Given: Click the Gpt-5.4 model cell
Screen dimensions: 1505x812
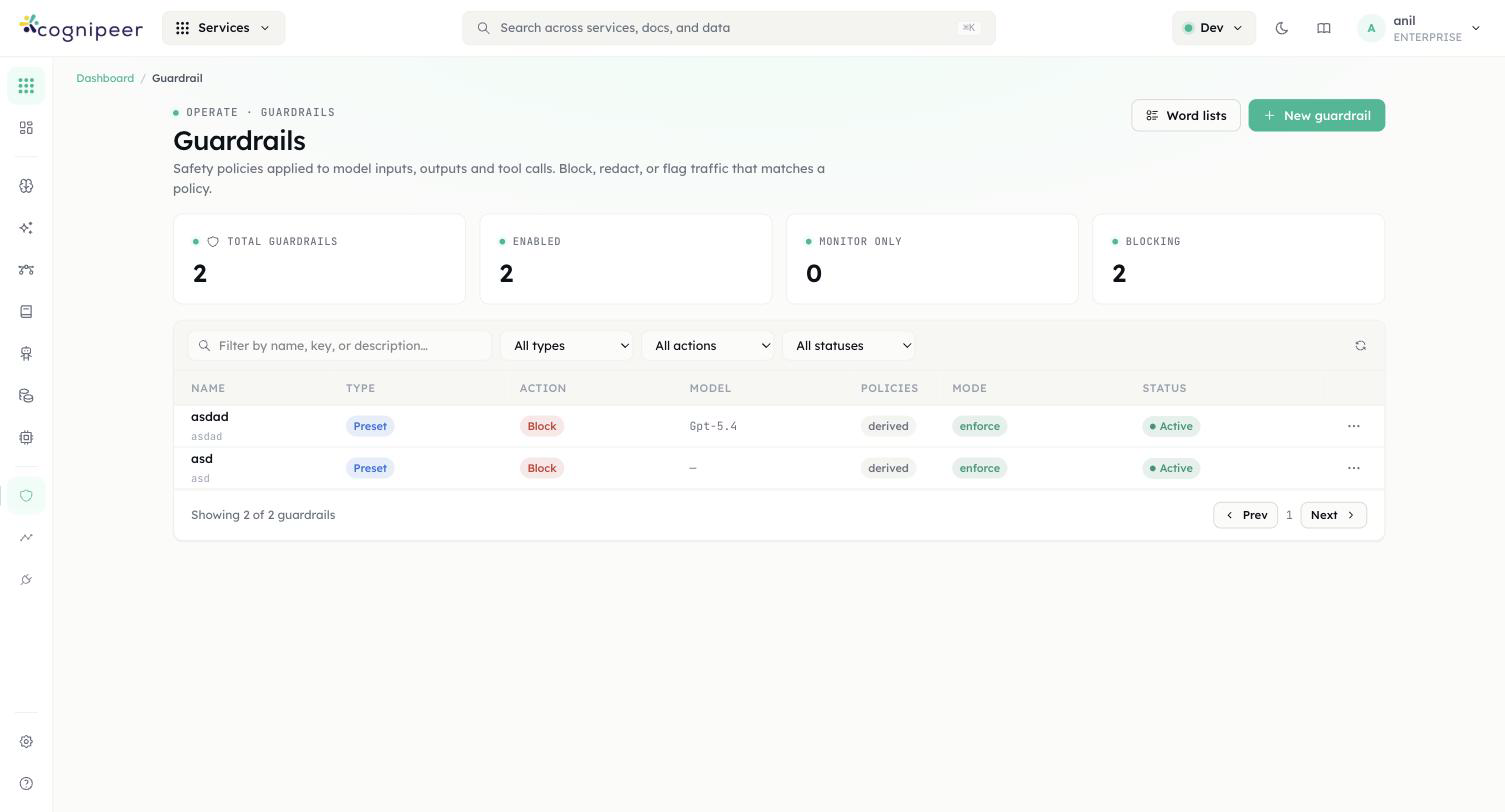Looking at the screenshot, I should point(713,426).
